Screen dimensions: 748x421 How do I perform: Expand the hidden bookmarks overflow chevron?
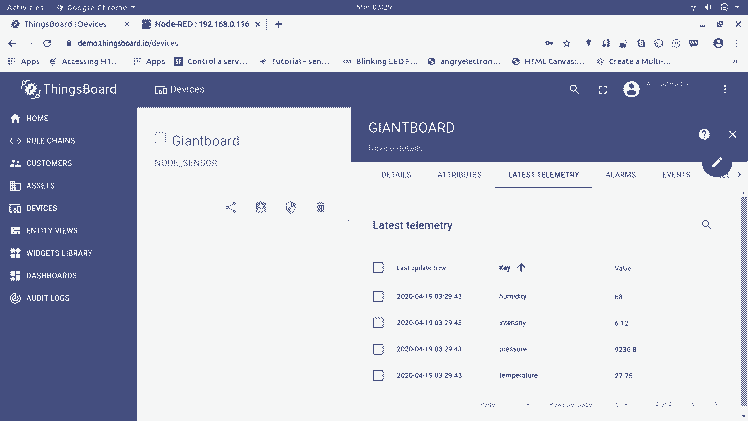point(735,62)
